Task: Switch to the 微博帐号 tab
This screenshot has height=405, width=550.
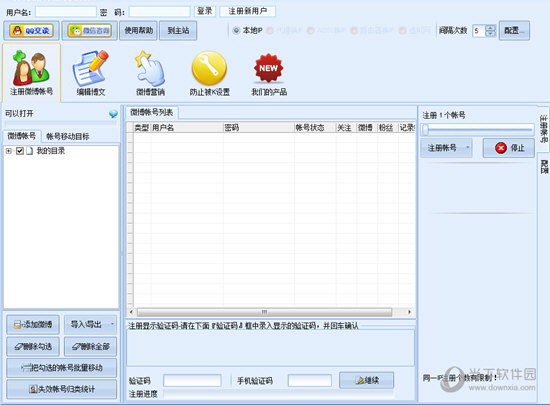Action: tap(22, 136)
